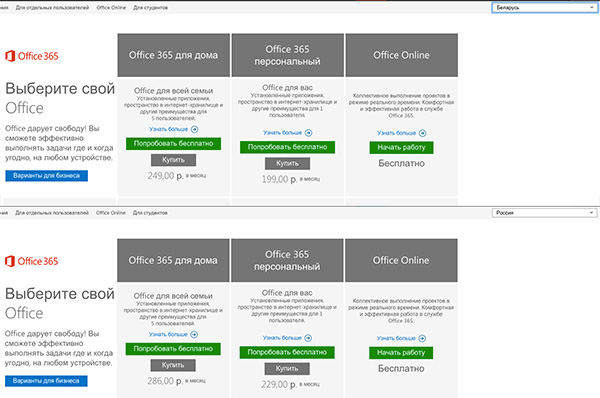Screen dimensions: 600x398
Task: Open Office Online nav item, Россия page
Action: tap(111, 213)
